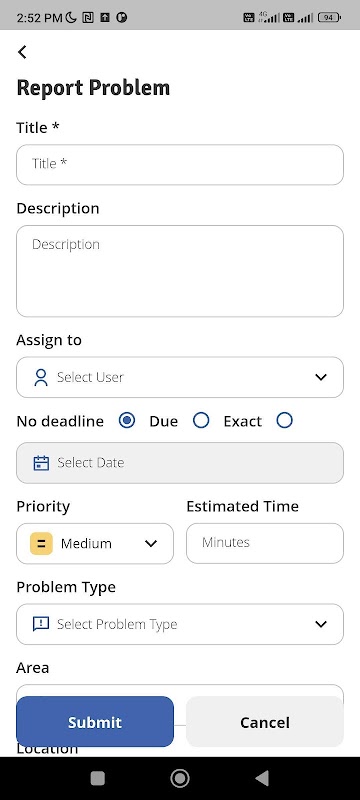Open the Medium priority dropdown
This screenshot has width=360, height=800.
[95, 543]
